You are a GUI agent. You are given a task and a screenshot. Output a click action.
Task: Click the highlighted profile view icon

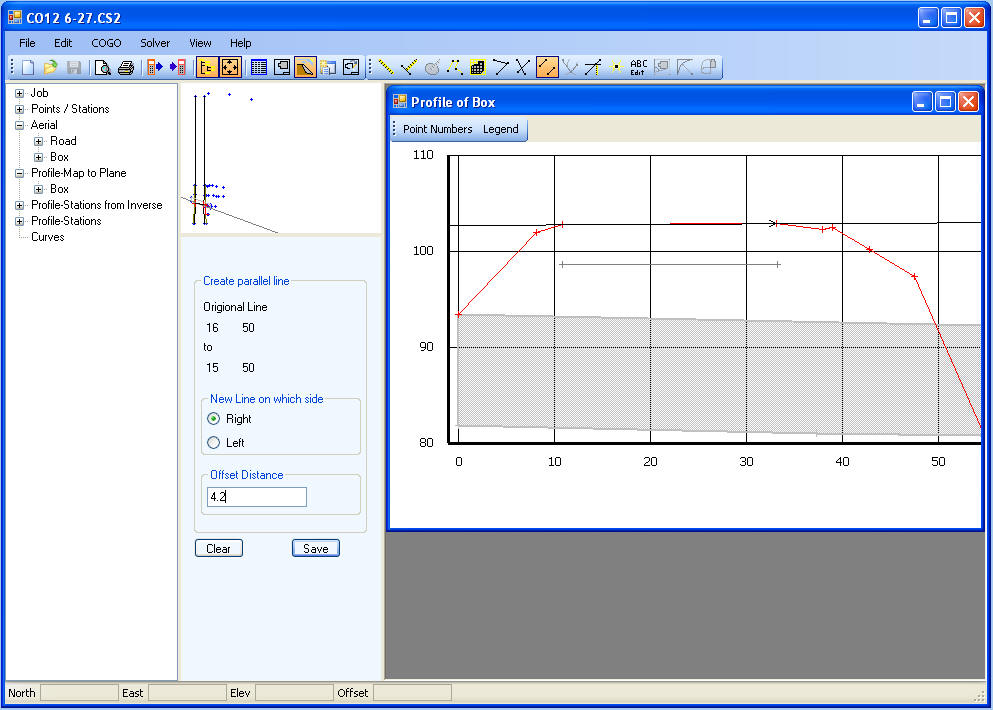point(305,67)
